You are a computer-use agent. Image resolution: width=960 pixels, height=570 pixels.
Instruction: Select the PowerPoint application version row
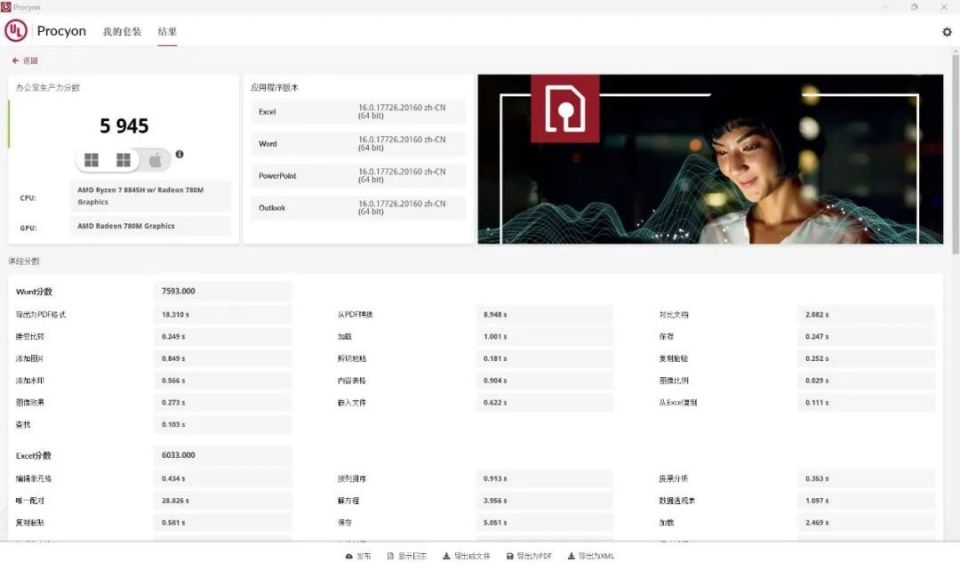(358, 176)
